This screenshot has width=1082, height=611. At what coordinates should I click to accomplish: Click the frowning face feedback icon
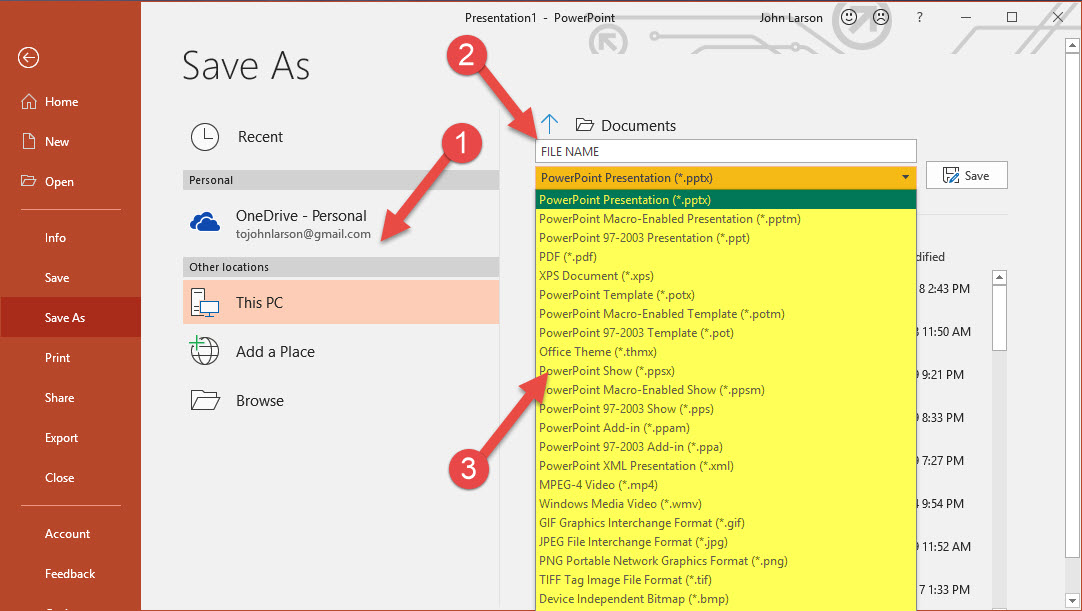[881, 17]
